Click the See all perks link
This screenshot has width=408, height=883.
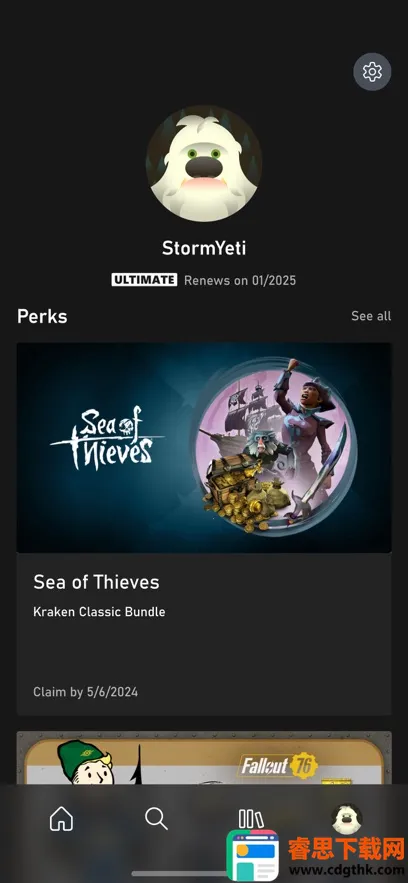pos(371,316)
